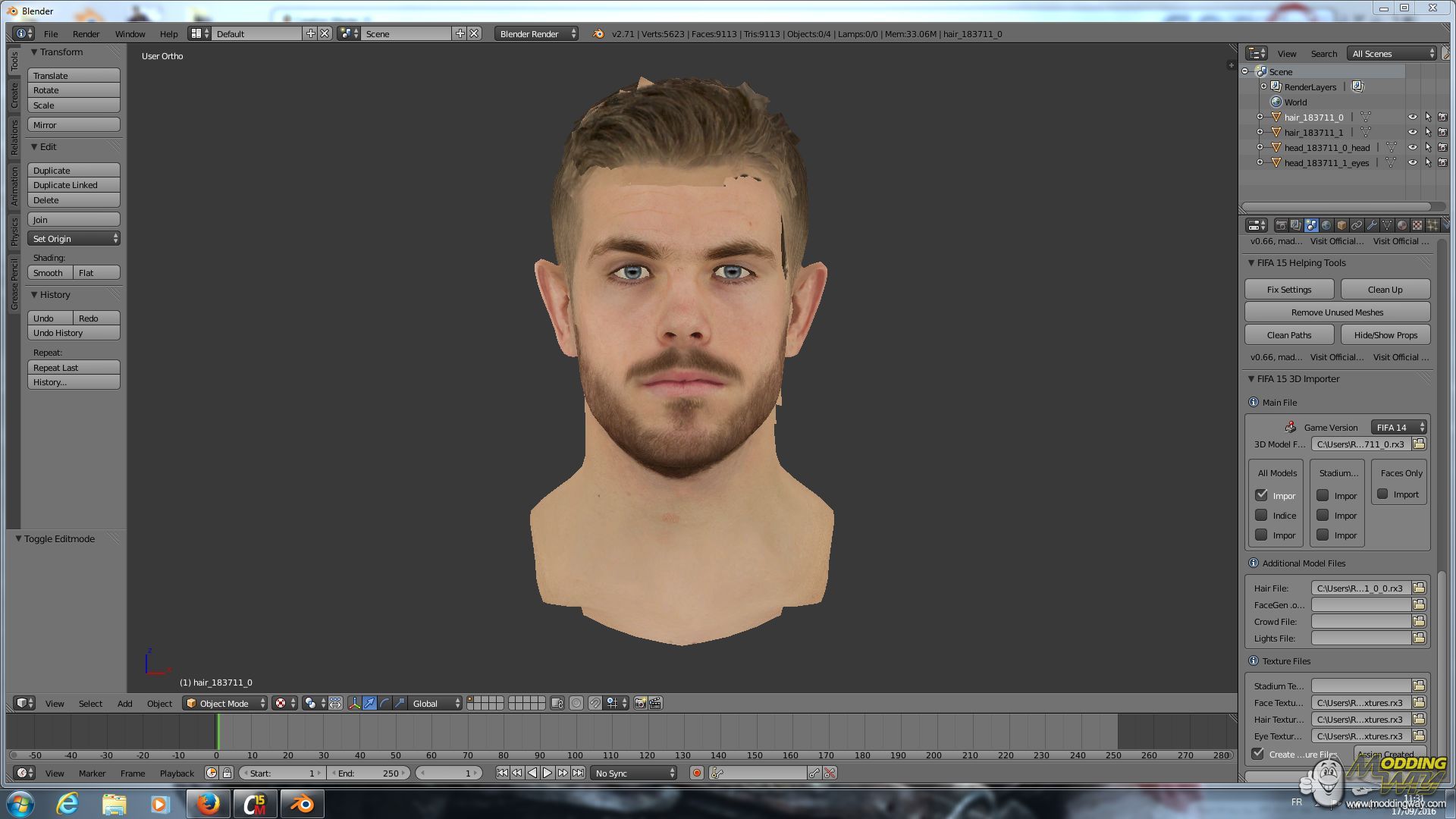Click the record keyframe button in timeline

tap(696, 773)
